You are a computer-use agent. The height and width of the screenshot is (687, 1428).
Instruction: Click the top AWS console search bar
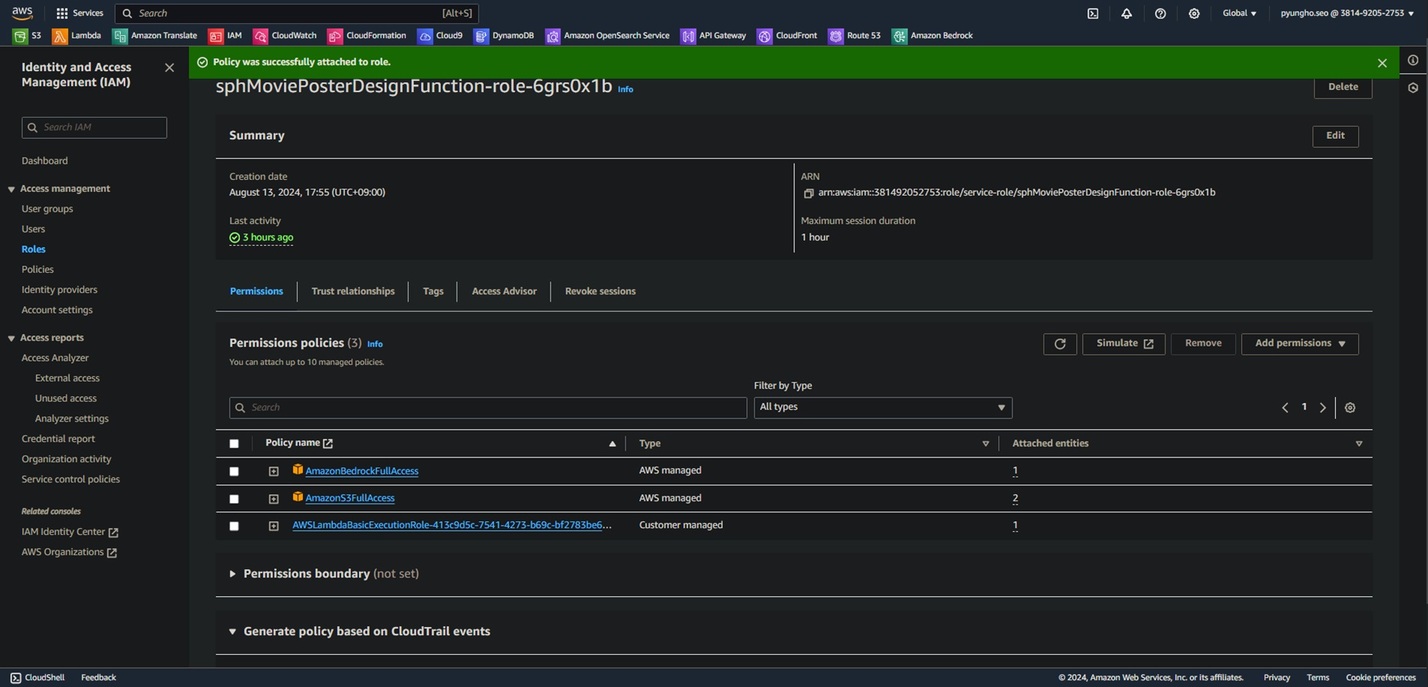click(x=297, y=13)
